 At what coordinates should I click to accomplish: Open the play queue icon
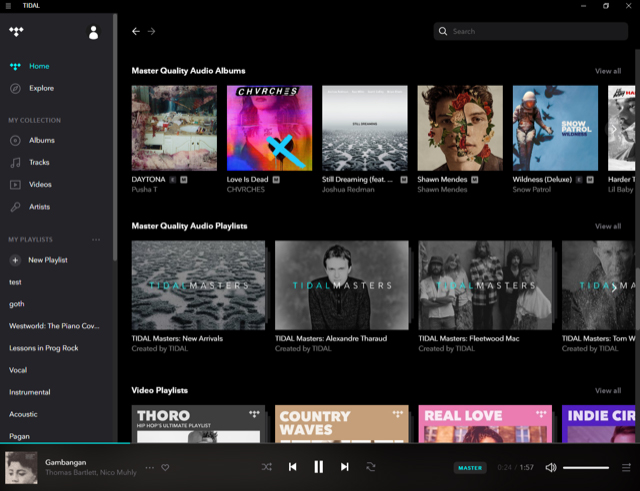pos(626,467)
